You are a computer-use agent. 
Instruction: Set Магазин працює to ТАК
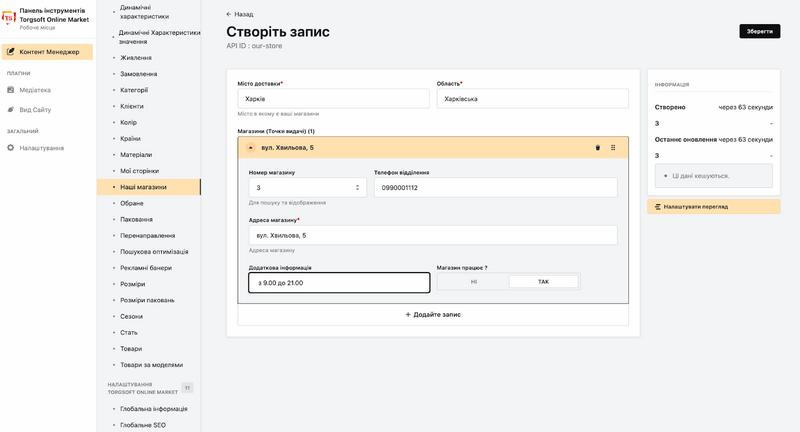543,282
